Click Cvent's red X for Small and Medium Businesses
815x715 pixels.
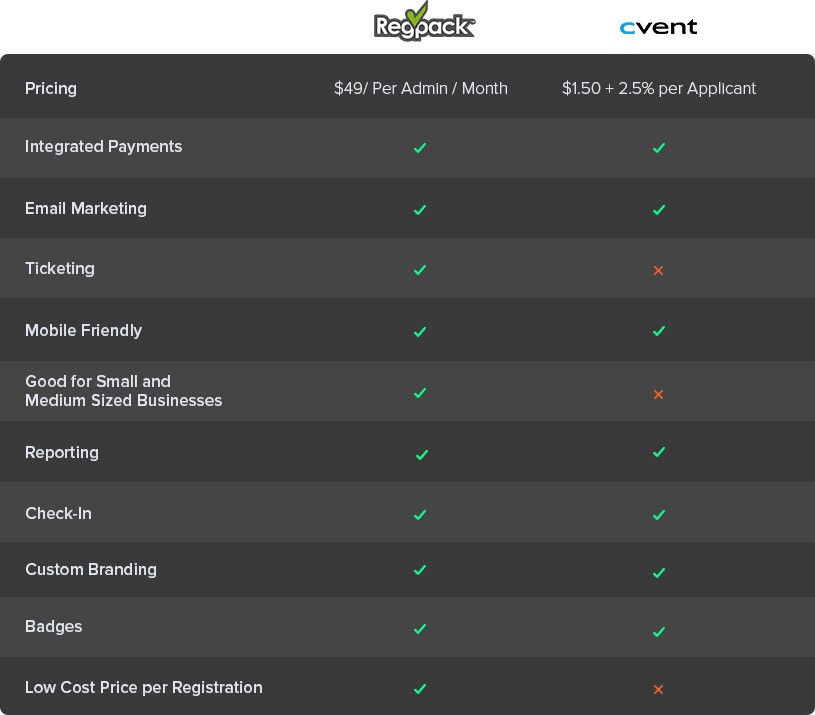click(x=658, y=394)
